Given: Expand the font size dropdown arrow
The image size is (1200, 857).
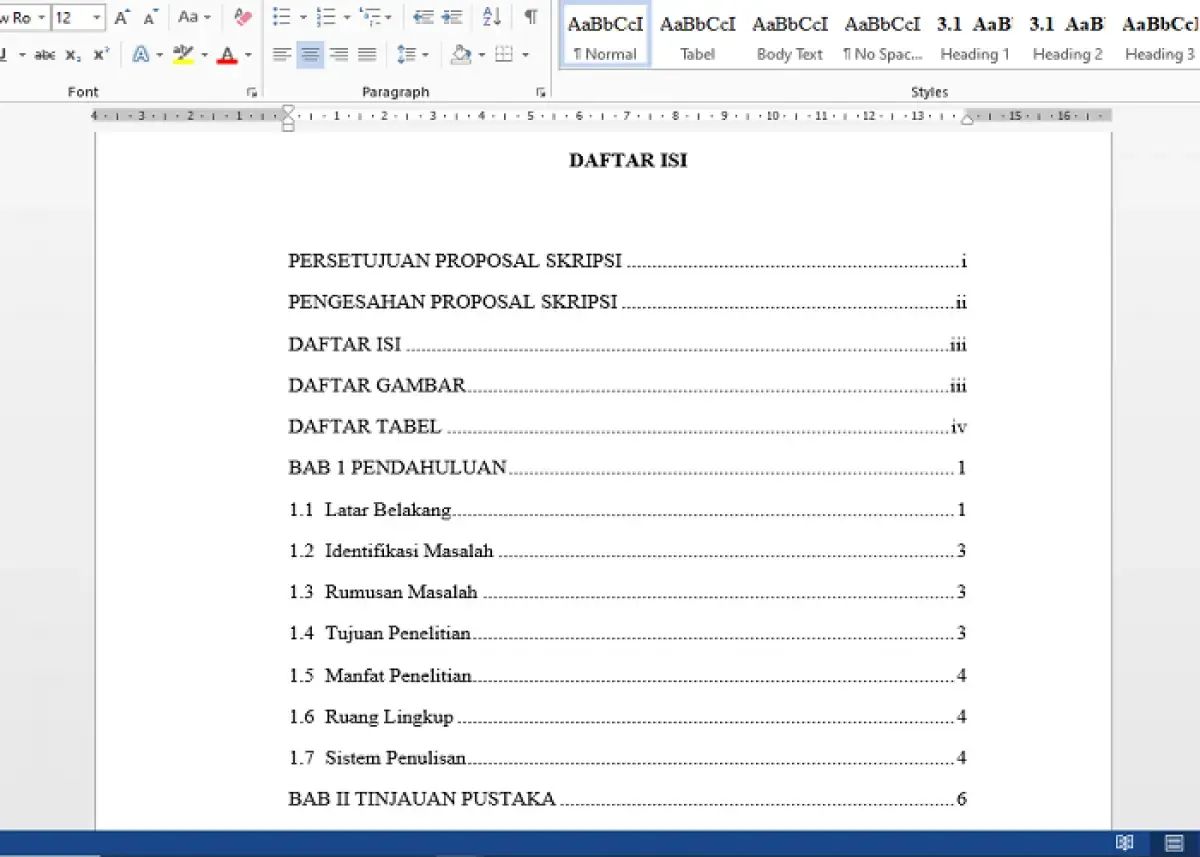Looking at the screenshot, I should [x=97, y=18].
